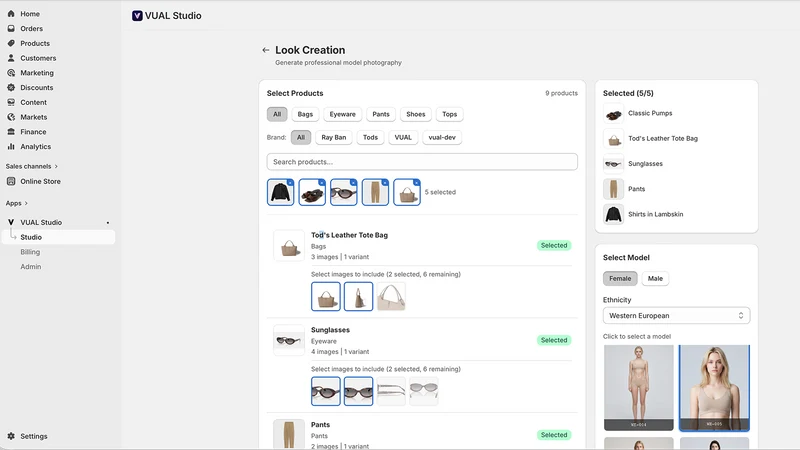Click the Discounts icon
Image resolution: width=800 pixels, height=450 pixels.
click(11, 87)
